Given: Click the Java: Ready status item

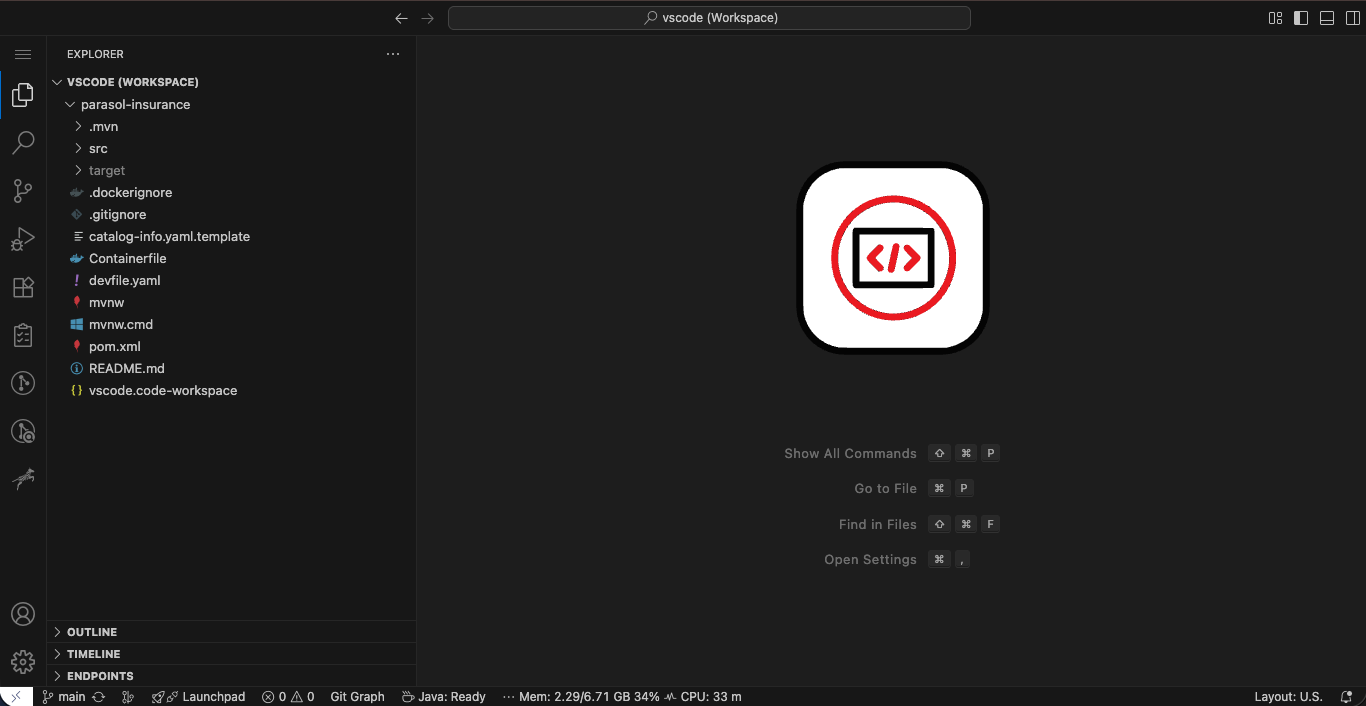Looking at the screenshot, I should tap(443, 697).
